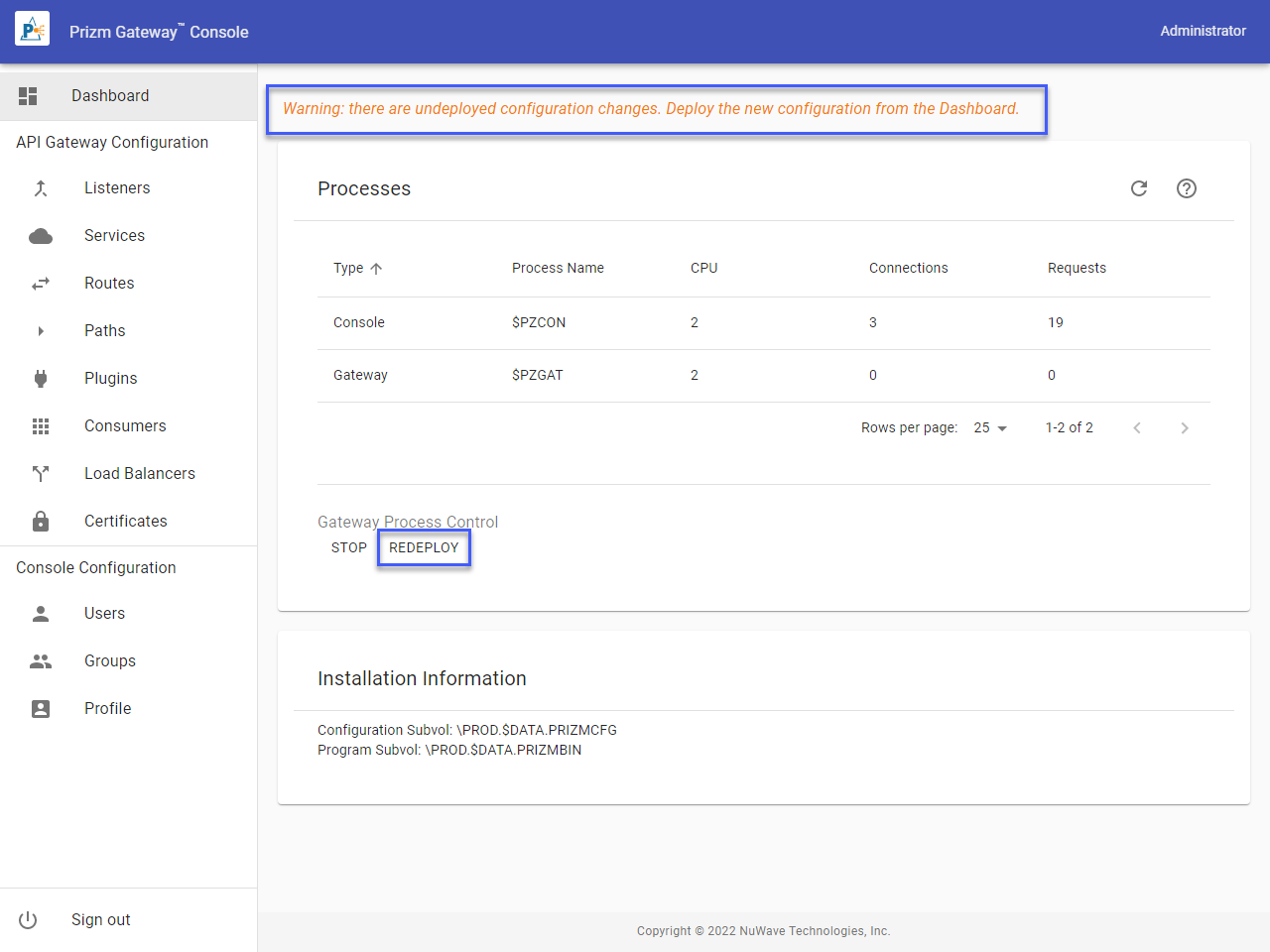Click the Administrator account label

pos(1203,31)
